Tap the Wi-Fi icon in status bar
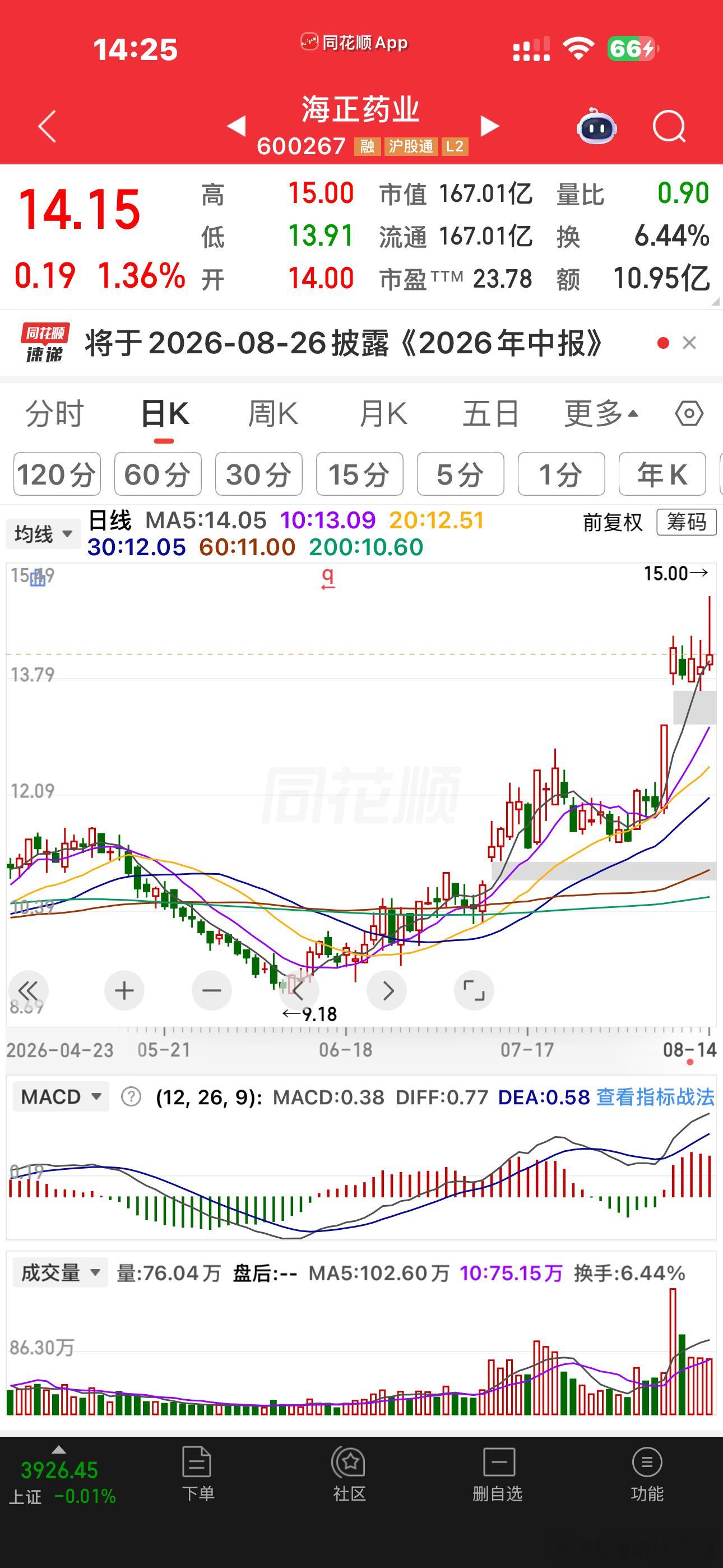Screen dimensions: 723x1568 click(x=578, y=48)
